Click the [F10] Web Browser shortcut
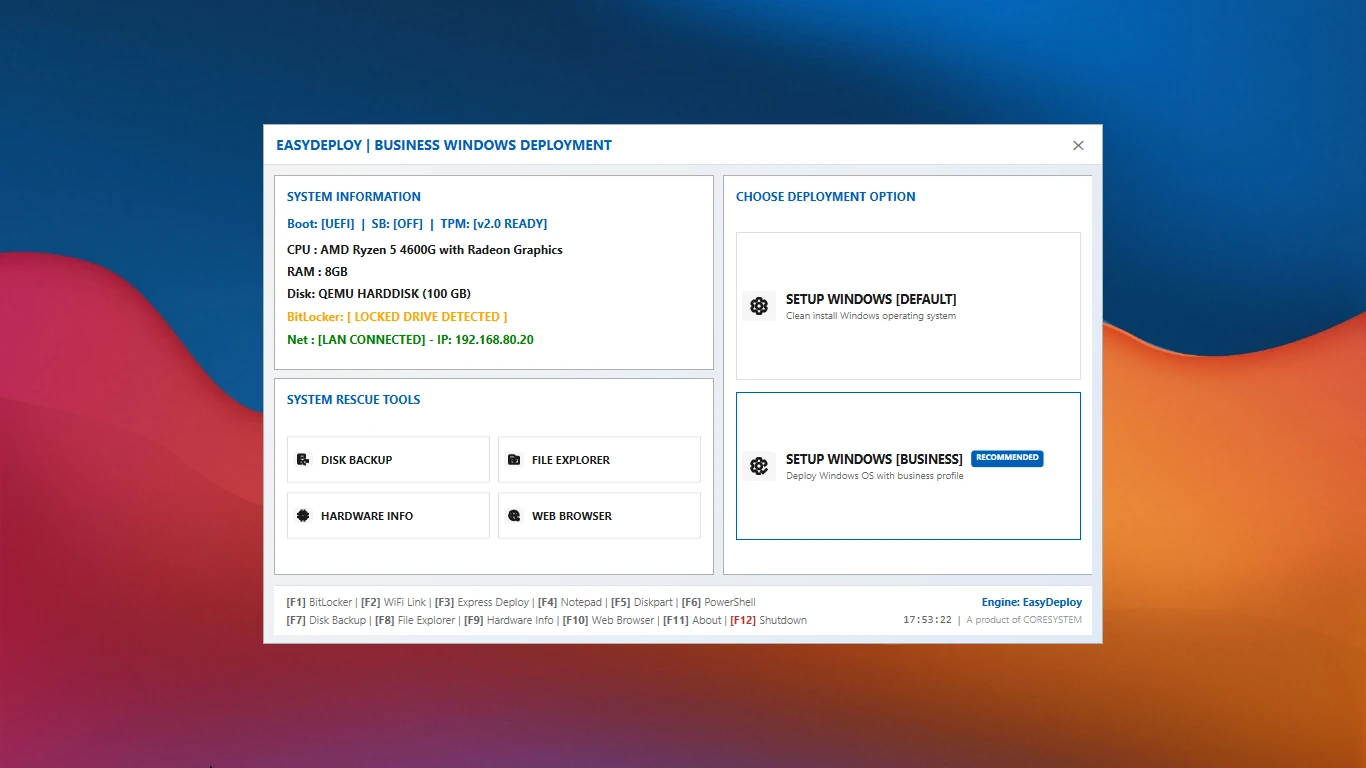The height and width of the screenshot is (768, 1366). tap(608, 621)
